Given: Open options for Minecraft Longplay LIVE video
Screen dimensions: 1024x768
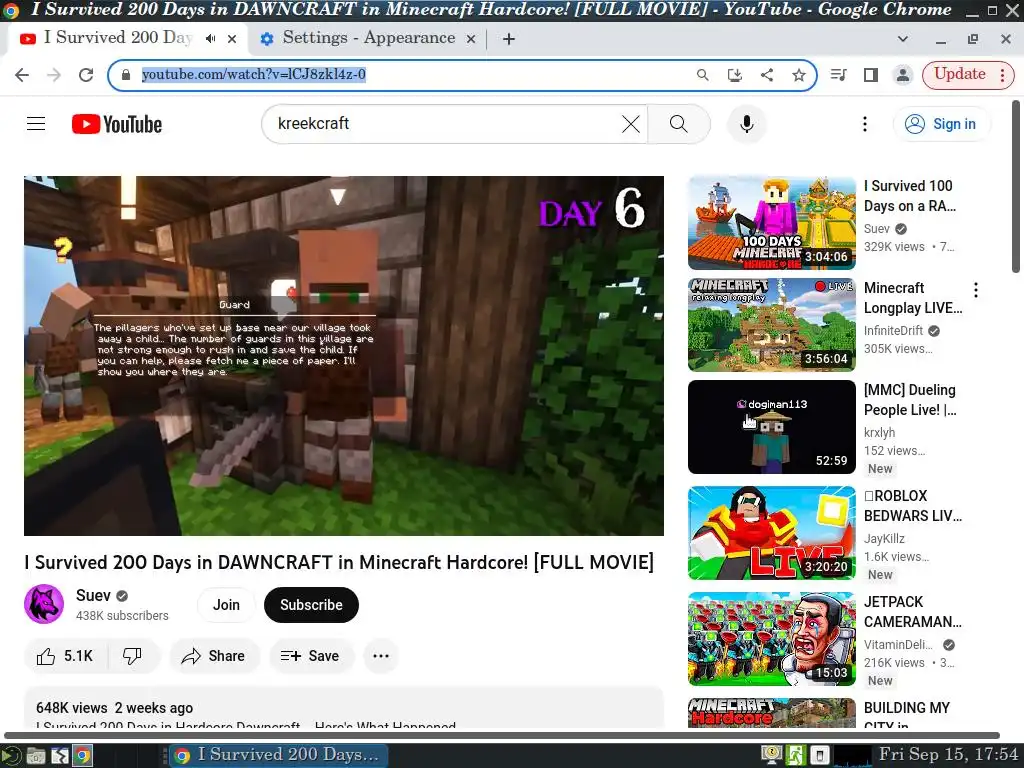Looking at the screenshot, I should [976, 290].
